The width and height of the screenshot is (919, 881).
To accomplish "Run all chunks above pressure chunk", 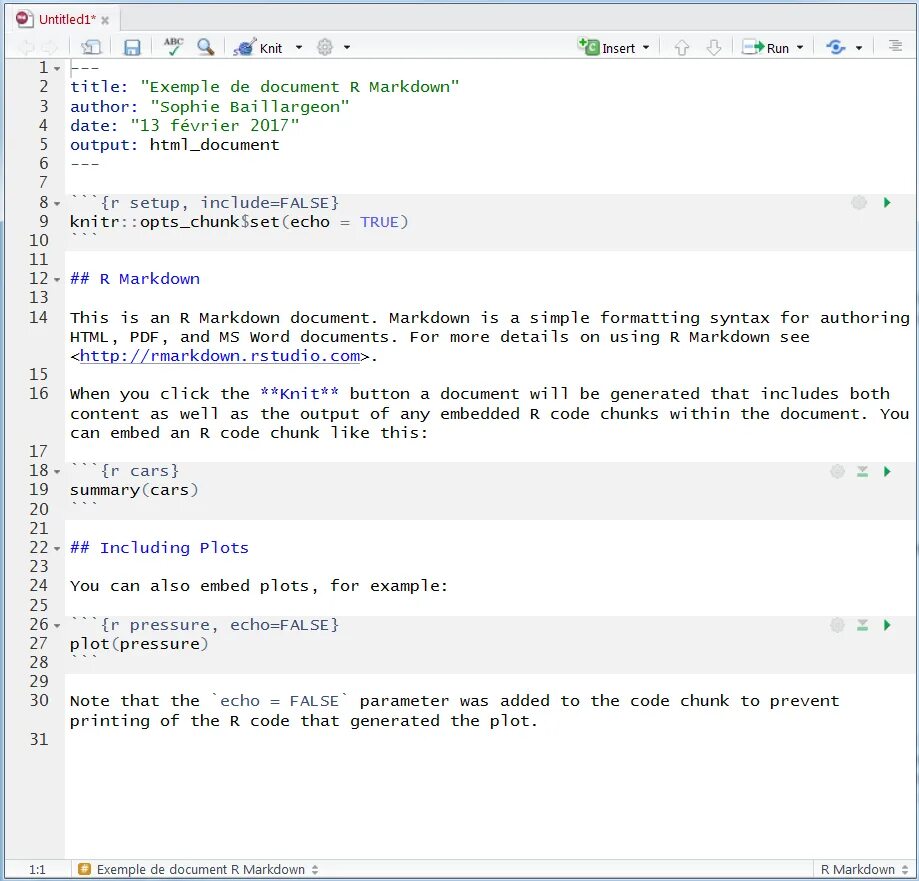I will [862, 625].
